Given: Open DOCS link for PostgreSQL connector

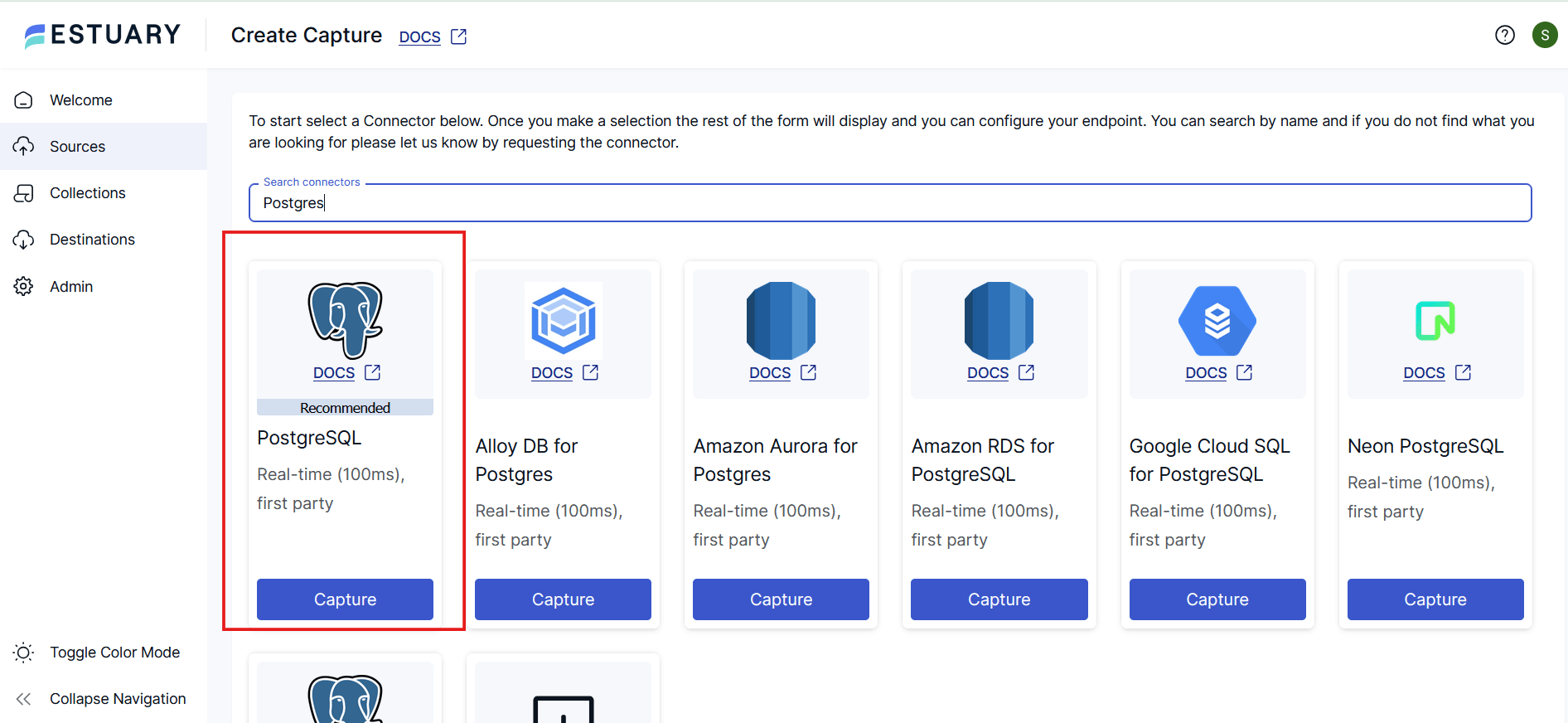Looking at the screenshot, I should point(334,373).
